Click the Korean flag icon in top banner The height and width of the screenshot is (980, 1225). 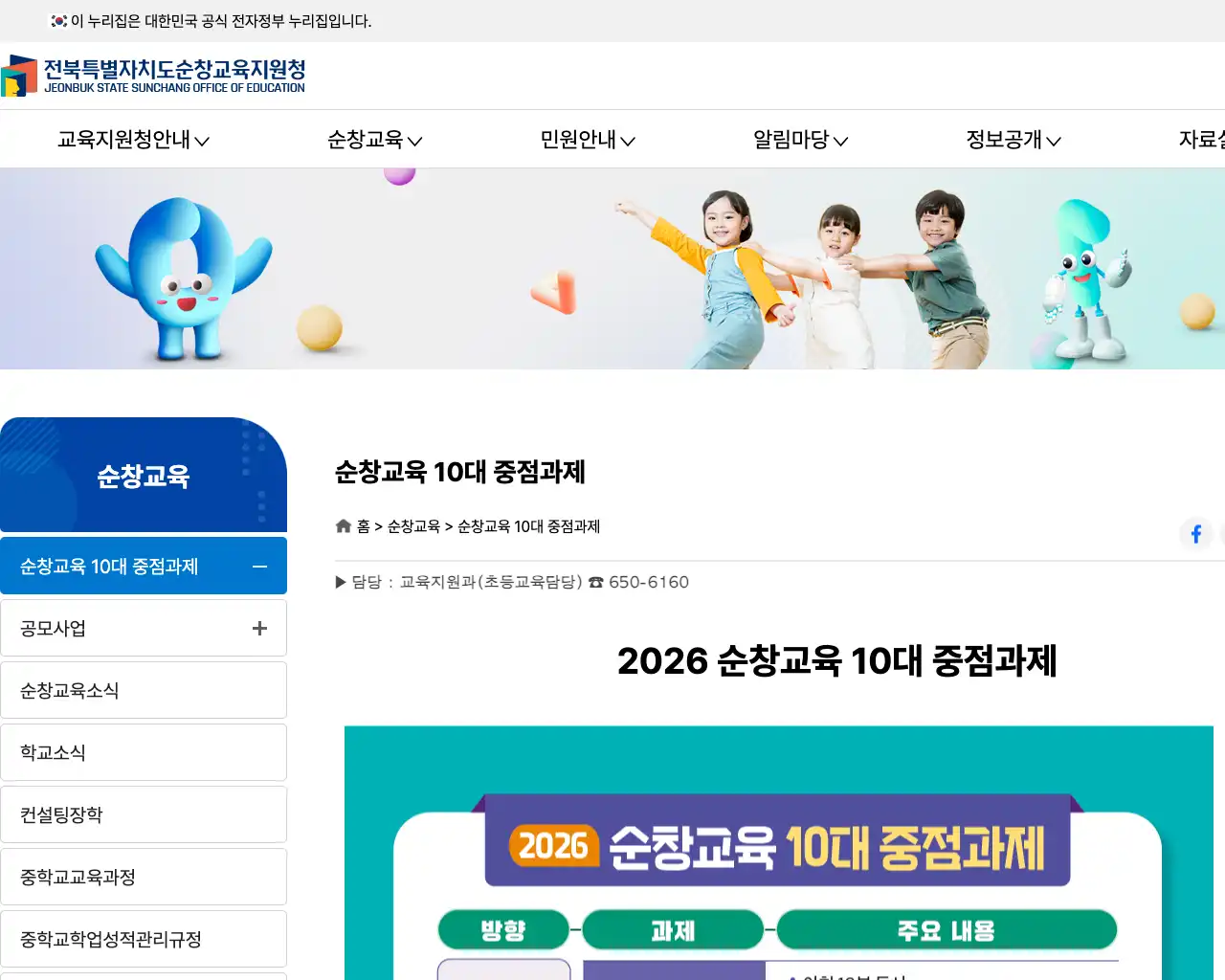click(x=58, y=21)
